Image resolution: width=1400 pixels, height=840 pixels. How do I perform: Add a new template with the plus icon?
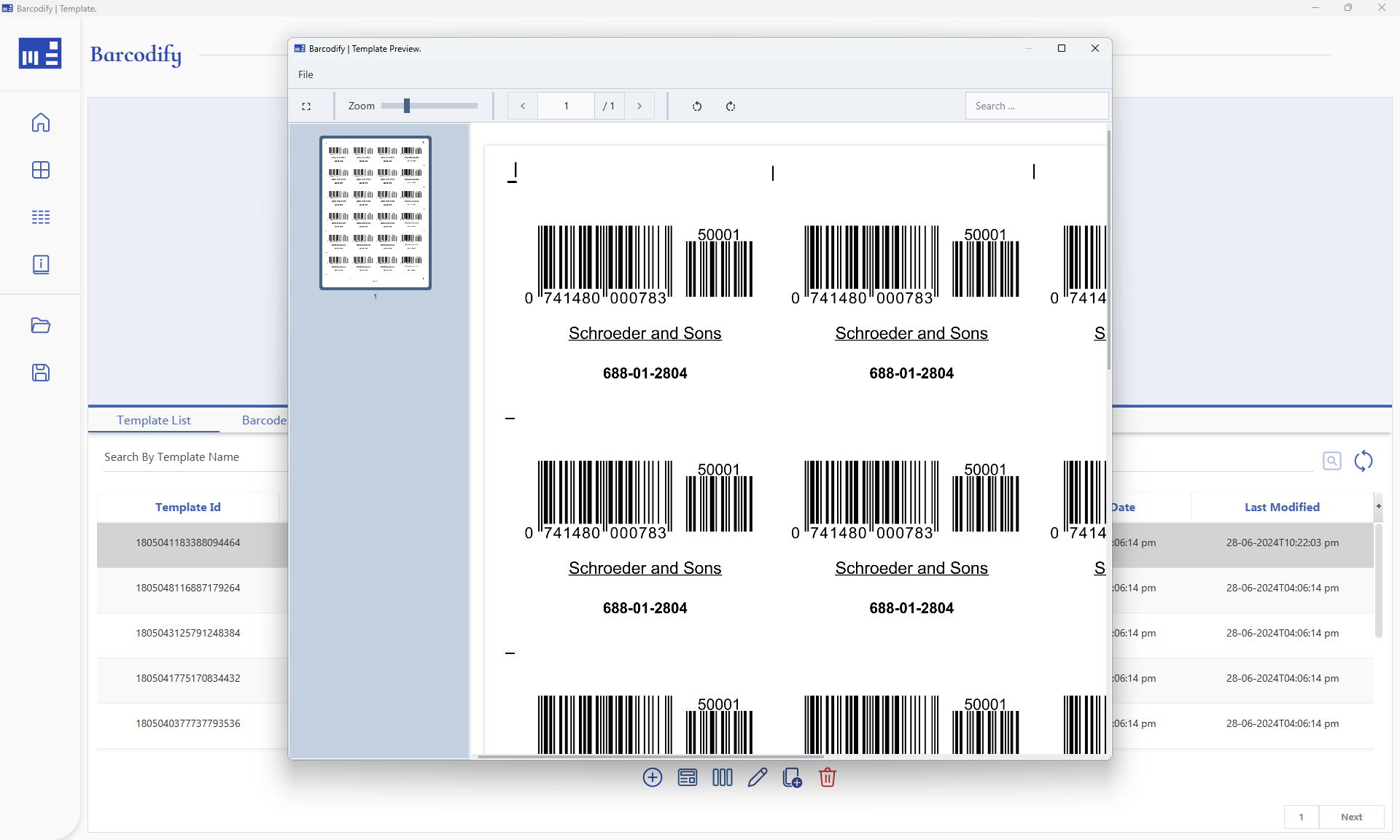click(652, 777)
